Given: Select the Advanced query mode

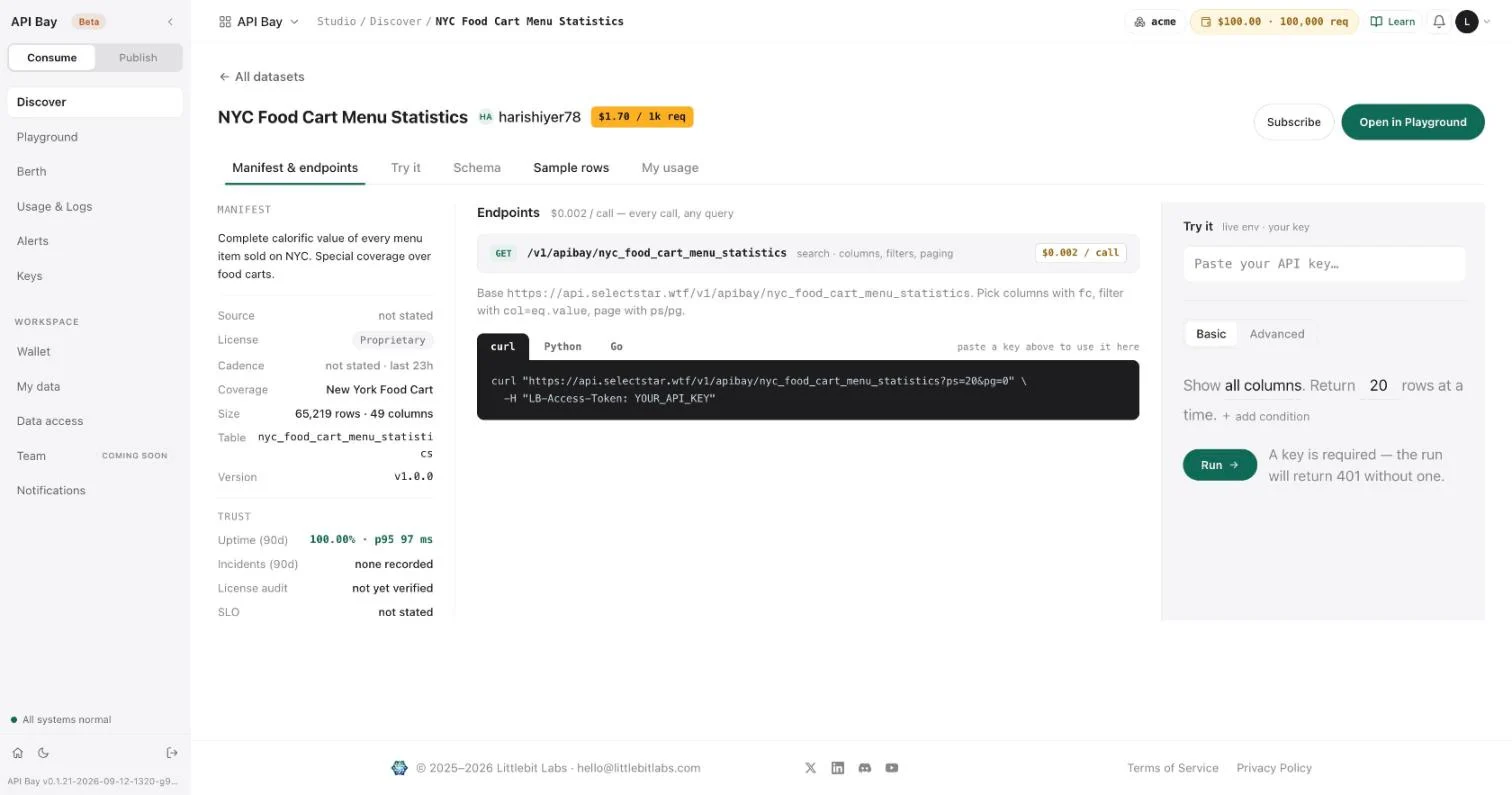Looking at the screenshot, I should pos(1277,334).
